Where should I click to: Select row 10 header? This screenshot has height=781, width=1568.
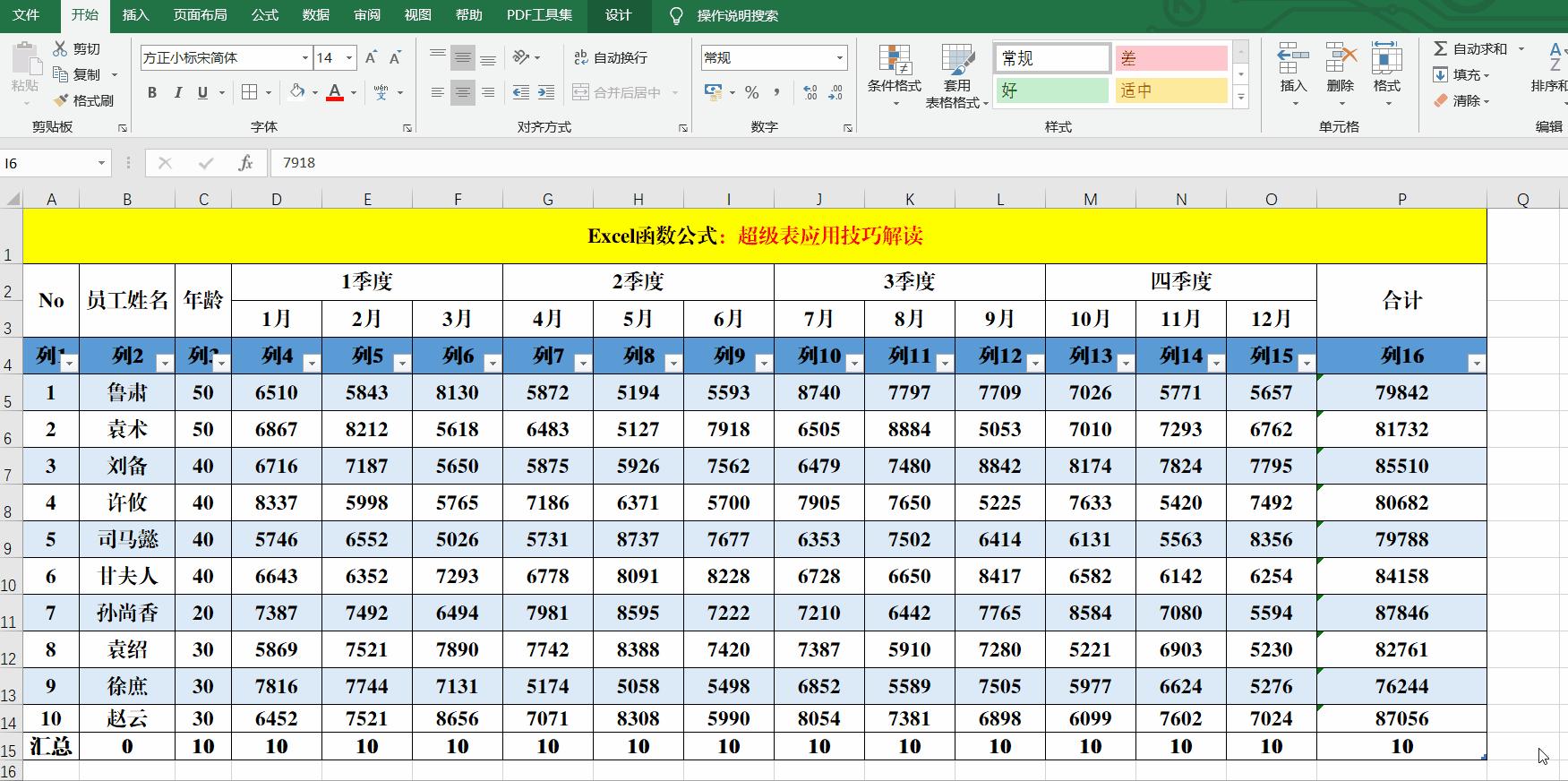click(10, 577)
